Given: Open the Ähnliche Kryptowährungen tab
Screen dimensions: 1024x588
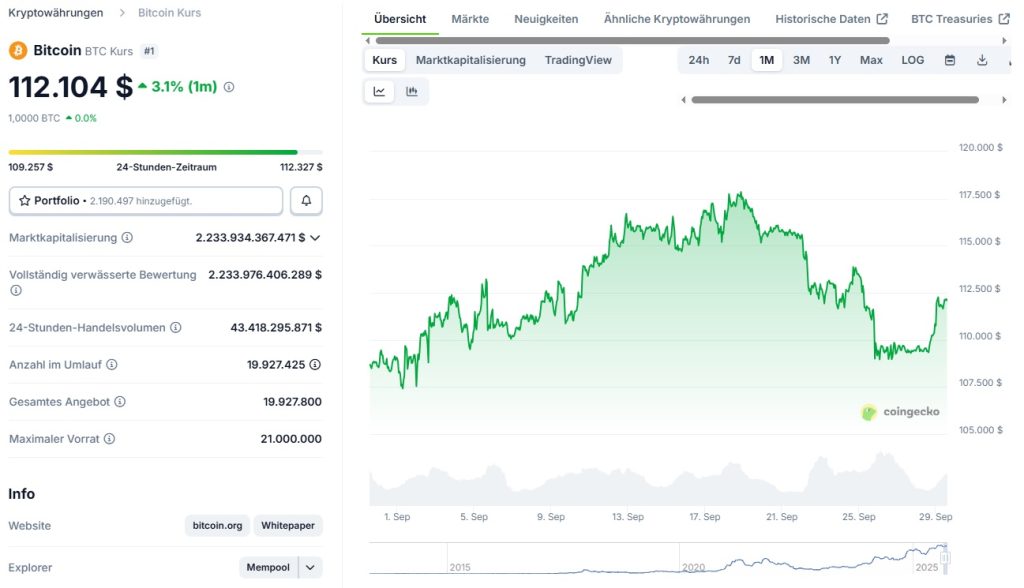Looking at the screenshot, I should click(677, 19).
